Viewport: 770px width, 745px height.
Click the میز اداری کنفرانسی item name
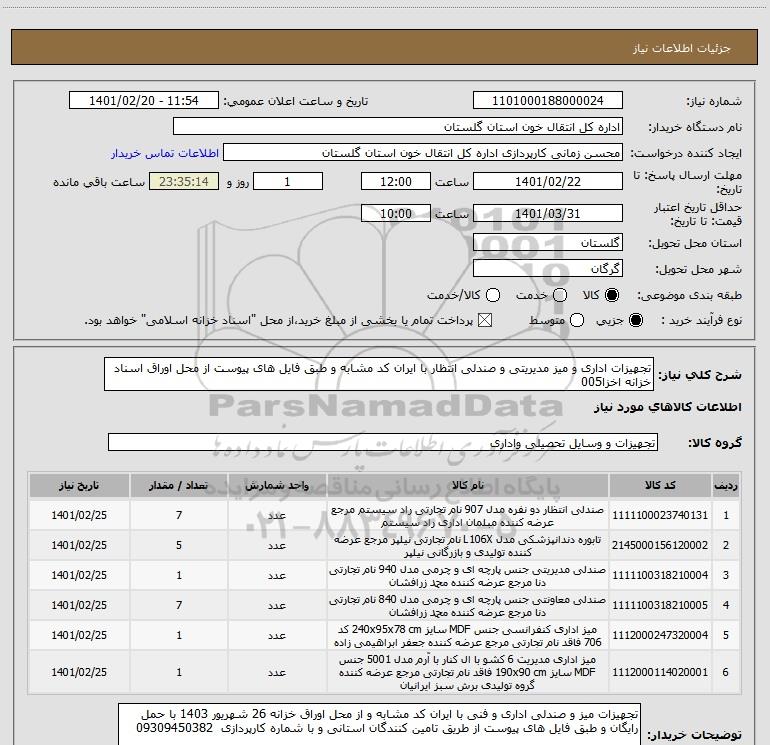click(468, 635)
